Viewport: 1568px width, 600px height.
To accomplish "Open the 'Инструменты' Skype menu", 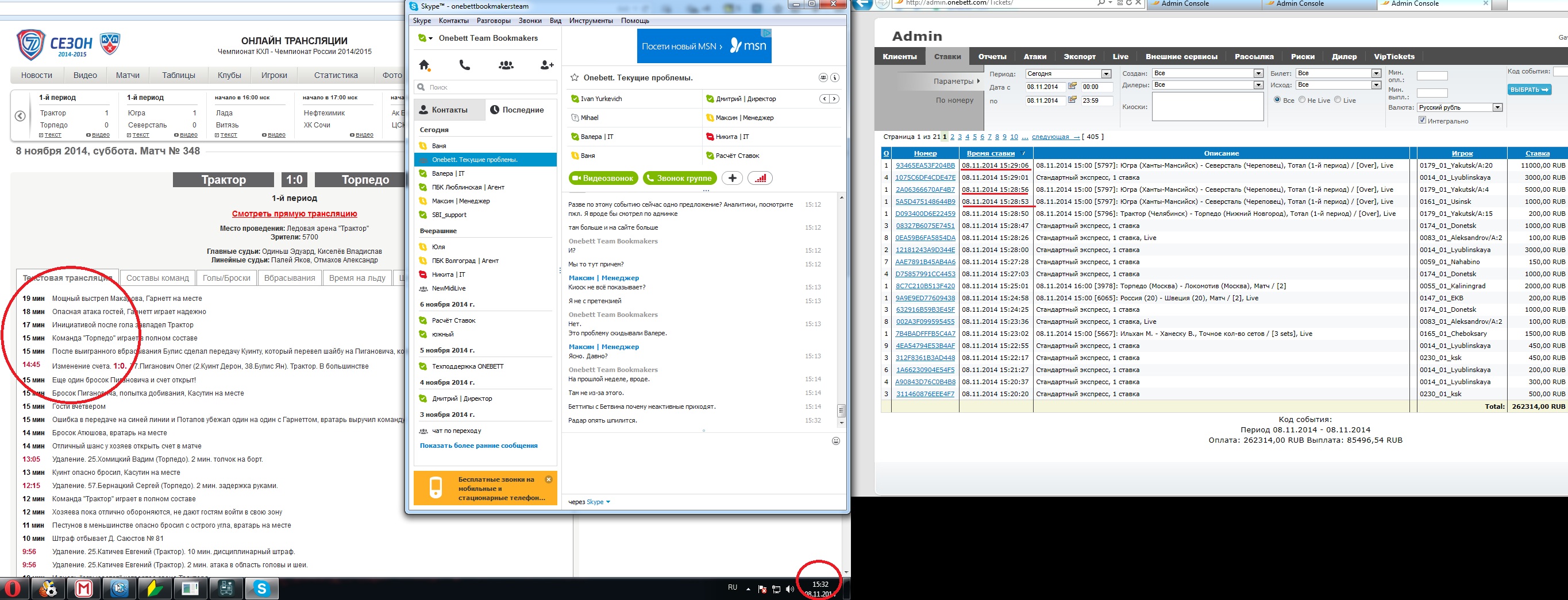I will point(591,21).
